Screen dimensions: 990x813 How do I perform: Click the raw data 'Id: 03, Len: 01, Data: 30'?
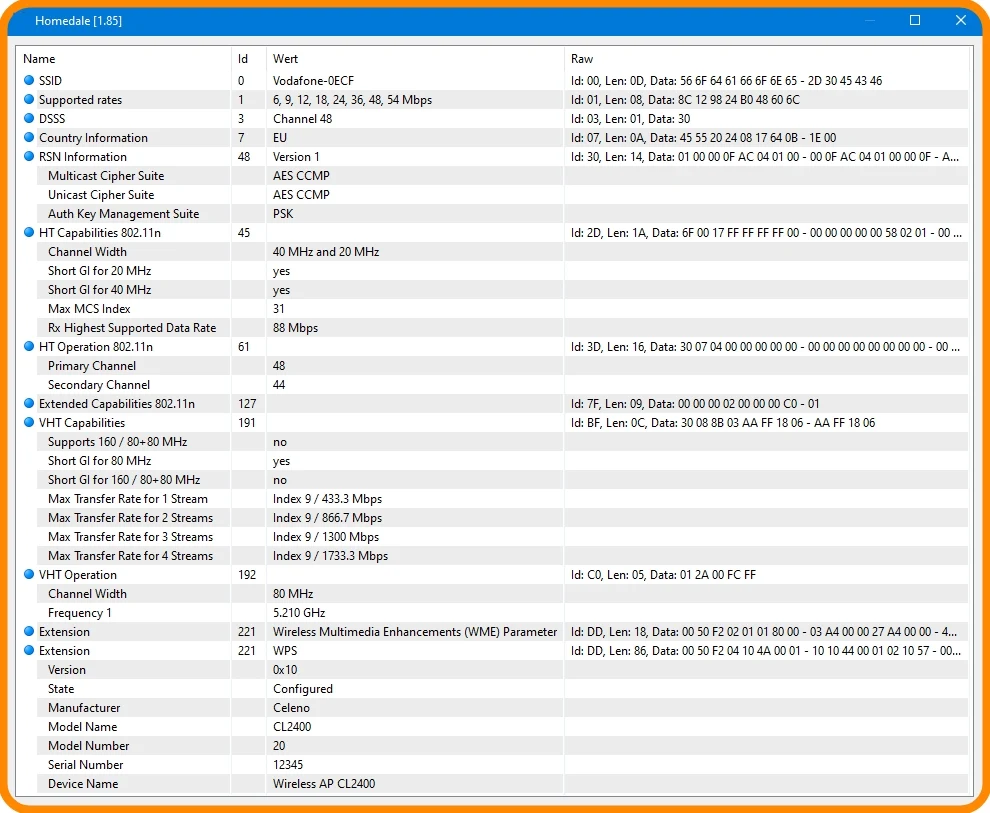tap(630, 119)
